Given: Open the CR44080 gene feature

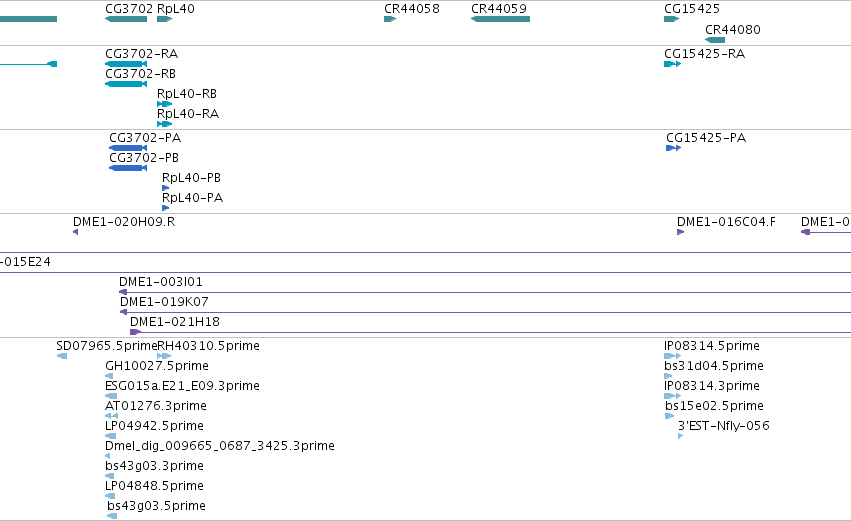Looking at the screenshot, I should tap(715, 40).
